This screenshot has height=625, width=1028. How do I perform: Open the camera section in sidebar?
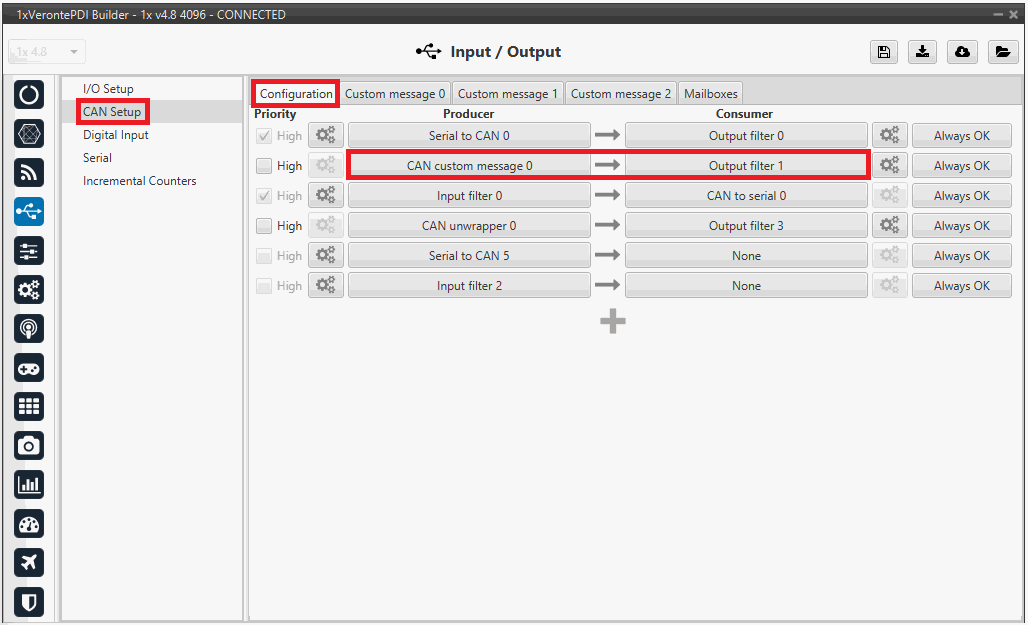coord(29,446)
